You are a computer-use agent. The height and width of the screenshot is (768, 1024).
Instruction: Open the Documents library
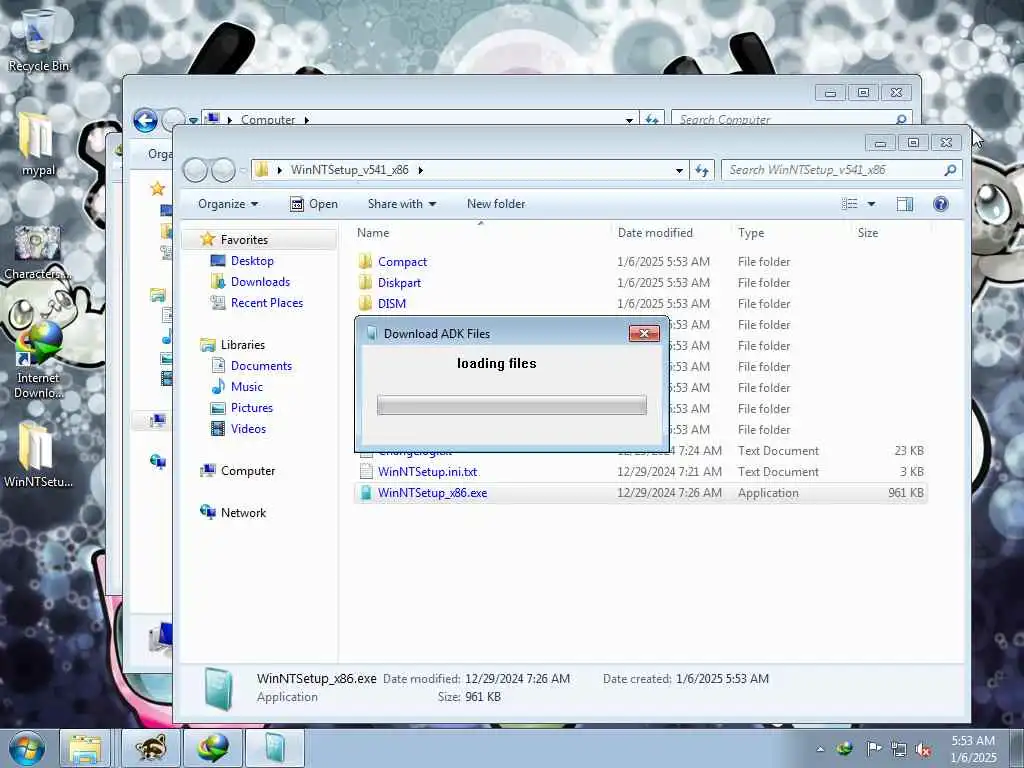(x=261, y=366)
